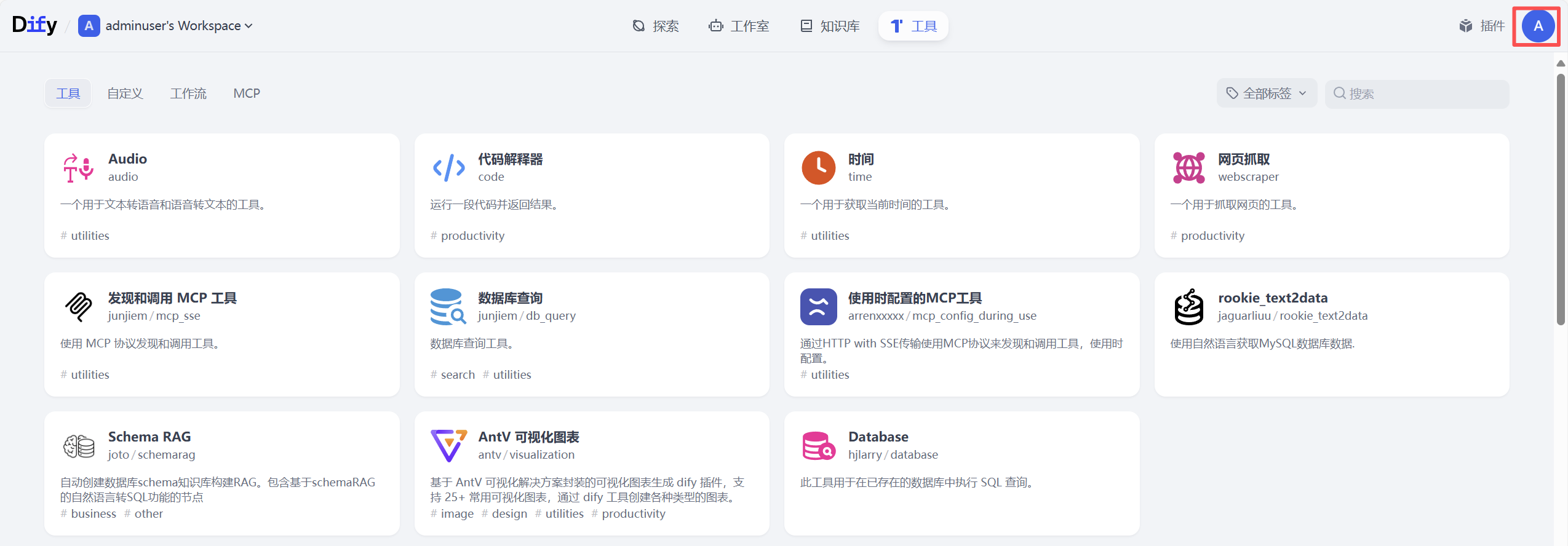Switch to the 工作流 tab

tap(188, 93)
